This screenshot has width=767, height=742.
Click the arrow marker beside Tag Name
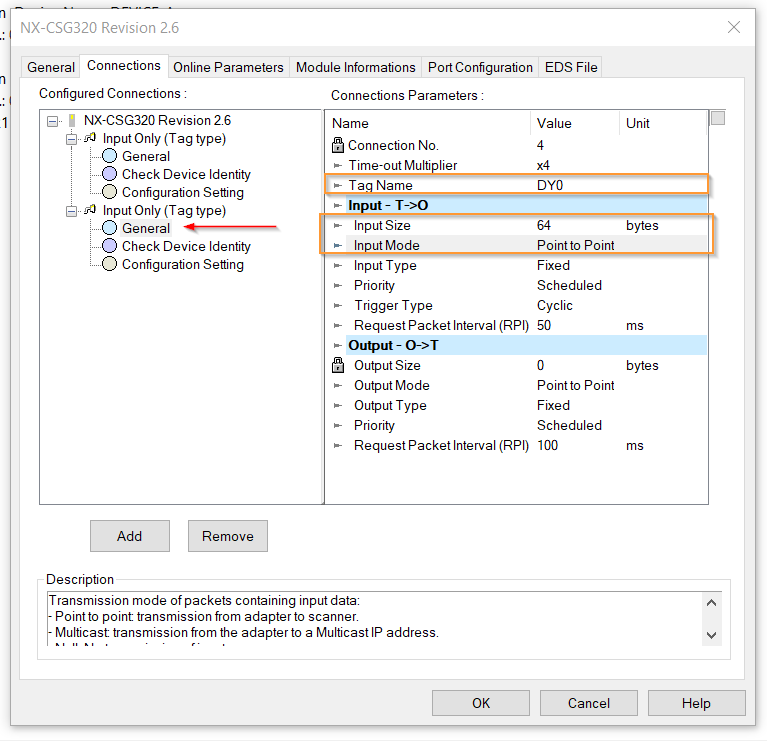click(x=338, y=185)
